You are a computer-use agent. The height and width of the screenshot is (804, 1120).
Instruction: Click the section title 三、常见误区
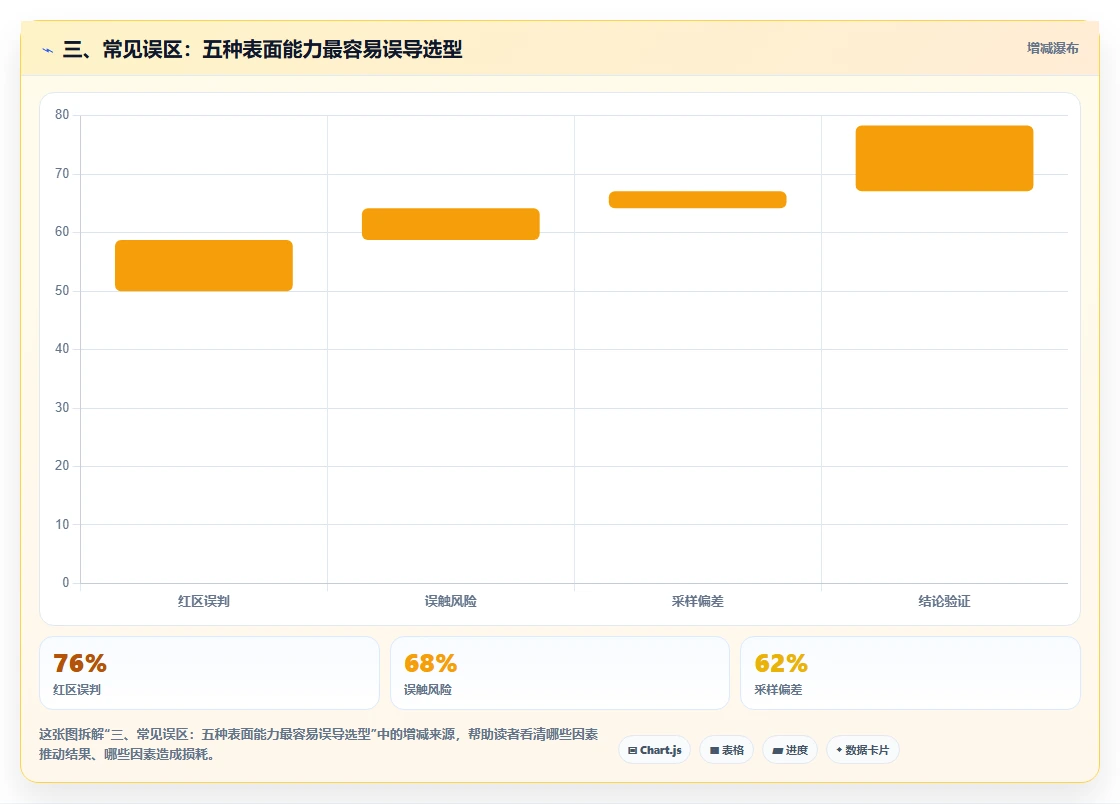click(x=262, y=49)
